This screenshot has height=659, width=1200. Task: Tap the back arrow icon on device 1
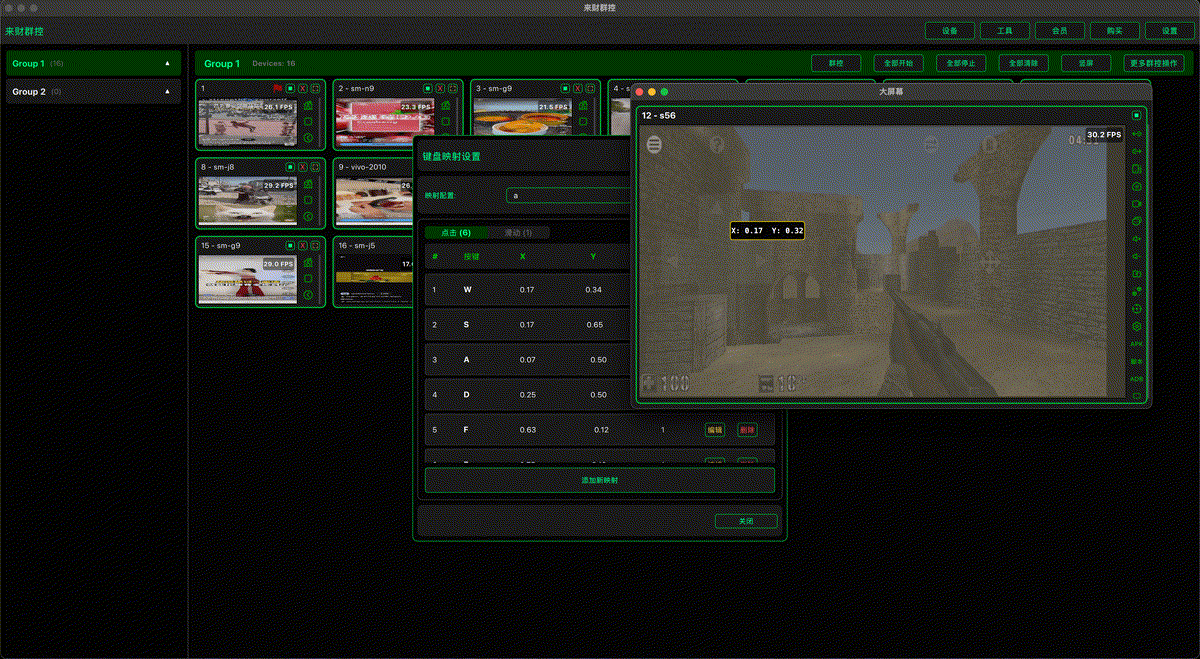pos(308,138)
